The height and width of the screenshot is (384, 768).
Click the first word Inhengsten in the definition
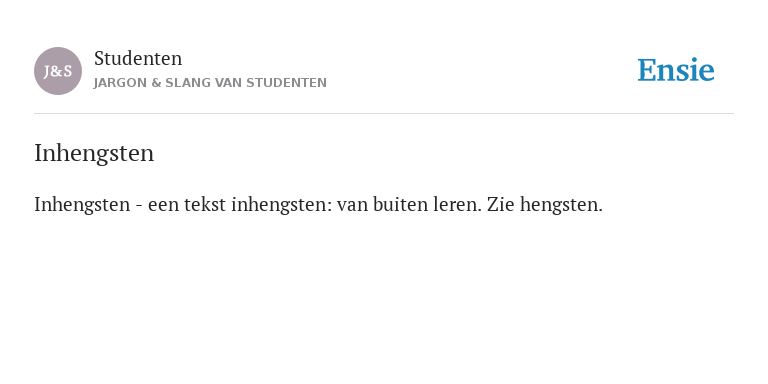[x=82, y=204]
